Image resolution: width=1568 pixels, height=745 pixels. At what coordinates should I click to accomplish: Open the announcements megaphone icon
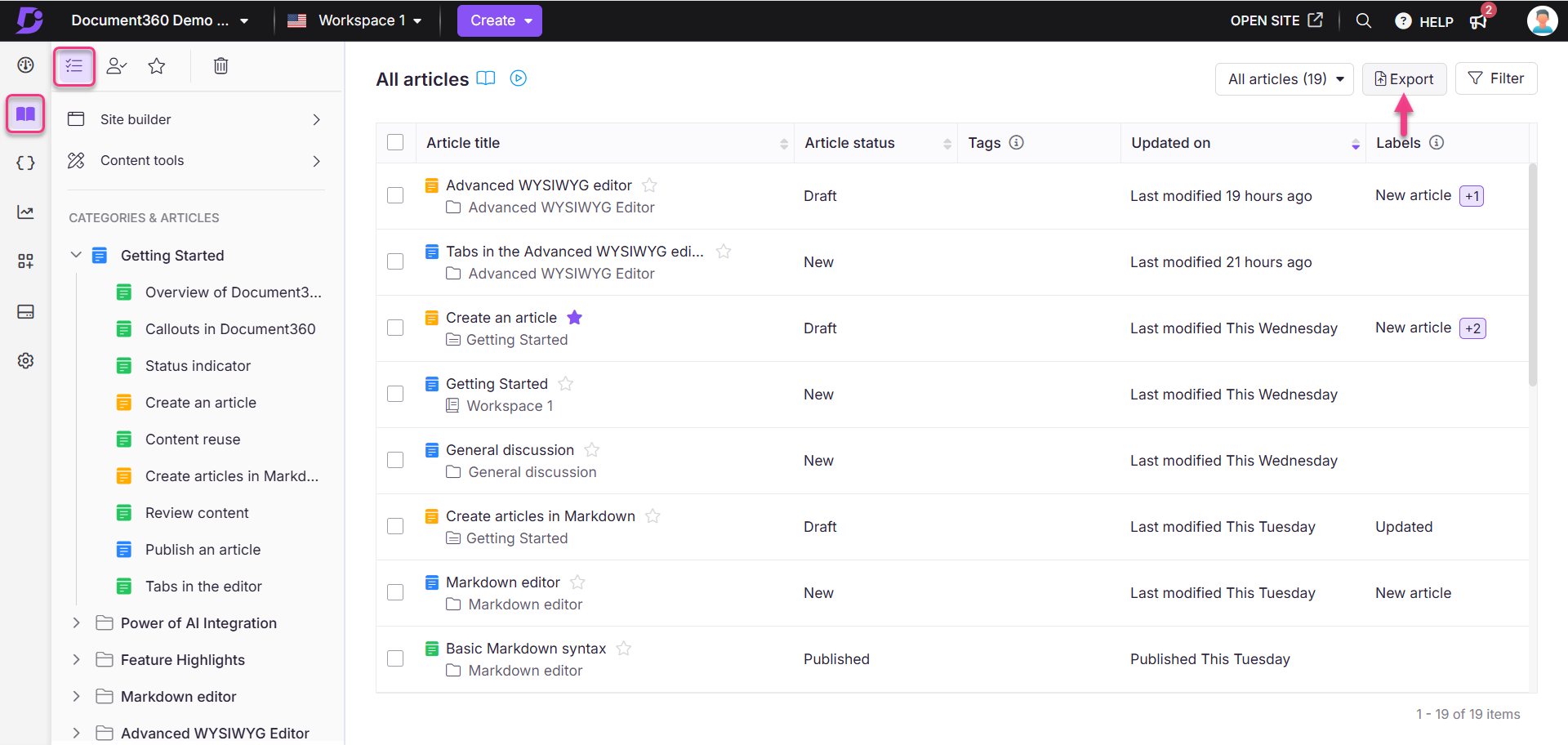pos(1478,21)
